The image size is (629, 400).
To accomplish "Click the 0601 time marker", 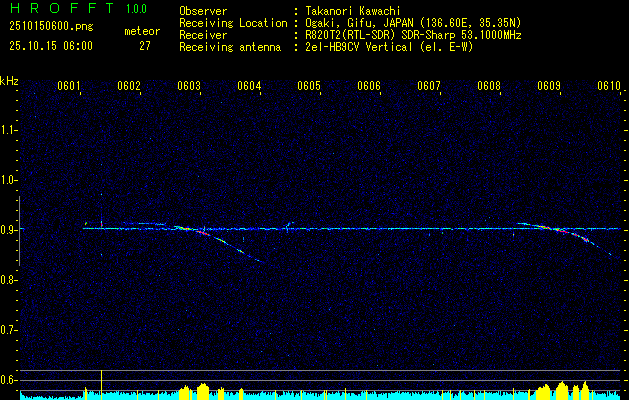I will tap(69, 87).
